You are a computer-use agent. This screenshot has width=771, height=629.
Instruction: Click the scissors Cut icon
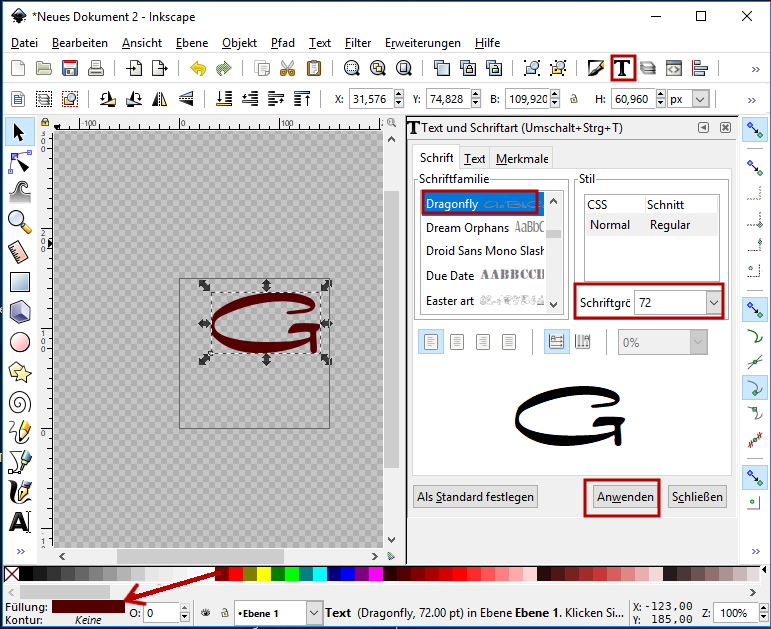coord(288,68)
